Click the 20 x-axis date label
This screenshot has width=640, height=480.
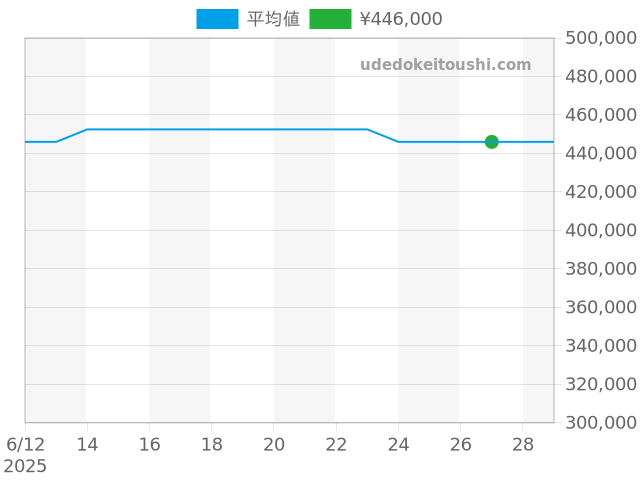pyautogui.click(x=274, y=443)
